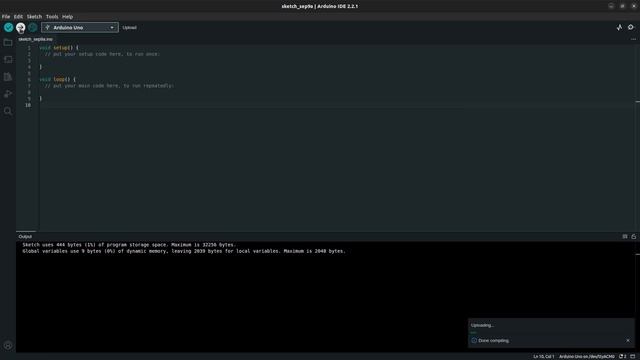Click the void loop() code line
This screenshot has width=640, height=360.
[x=57, y=79]
